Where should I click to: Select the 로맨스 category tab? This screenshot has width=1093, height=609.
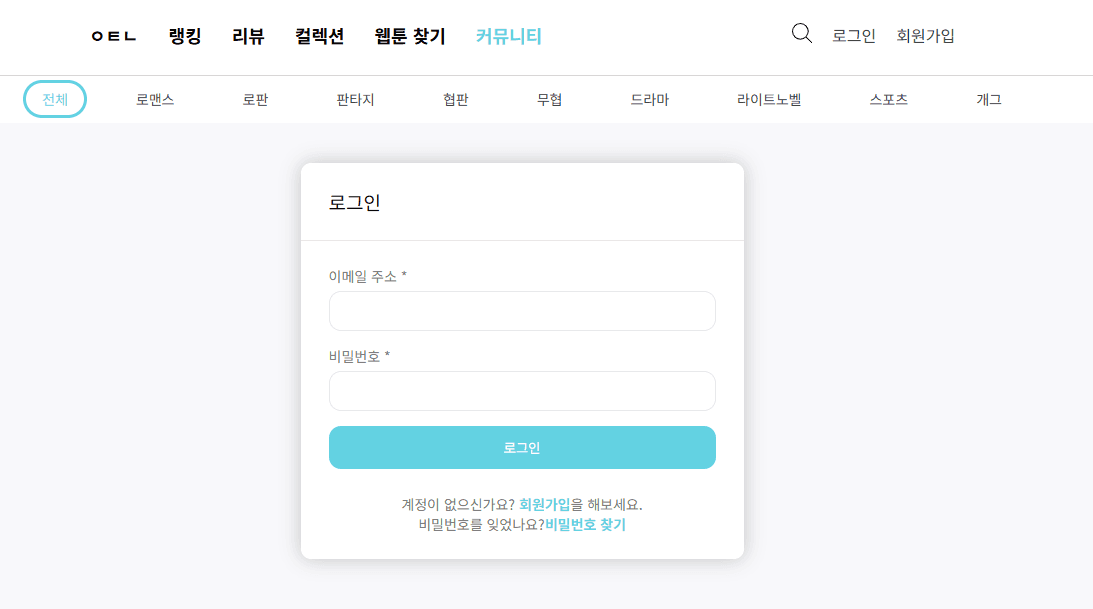pyautogui.click(x=155, y=99)
